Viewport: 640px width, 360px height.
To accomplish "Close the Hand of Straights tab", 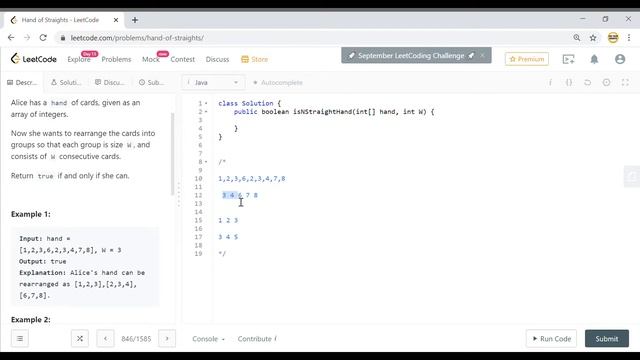I will [116, 20].
